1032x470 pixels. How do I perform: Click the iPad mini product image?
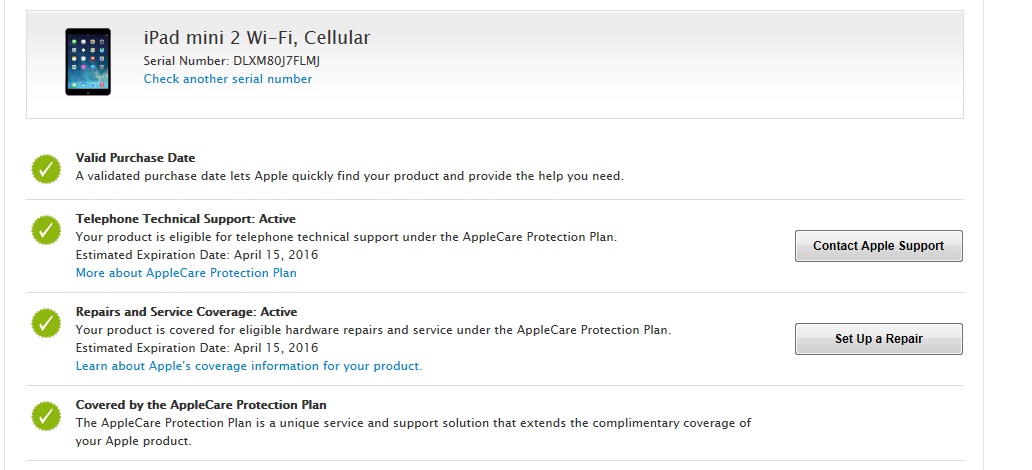(87, 62)
